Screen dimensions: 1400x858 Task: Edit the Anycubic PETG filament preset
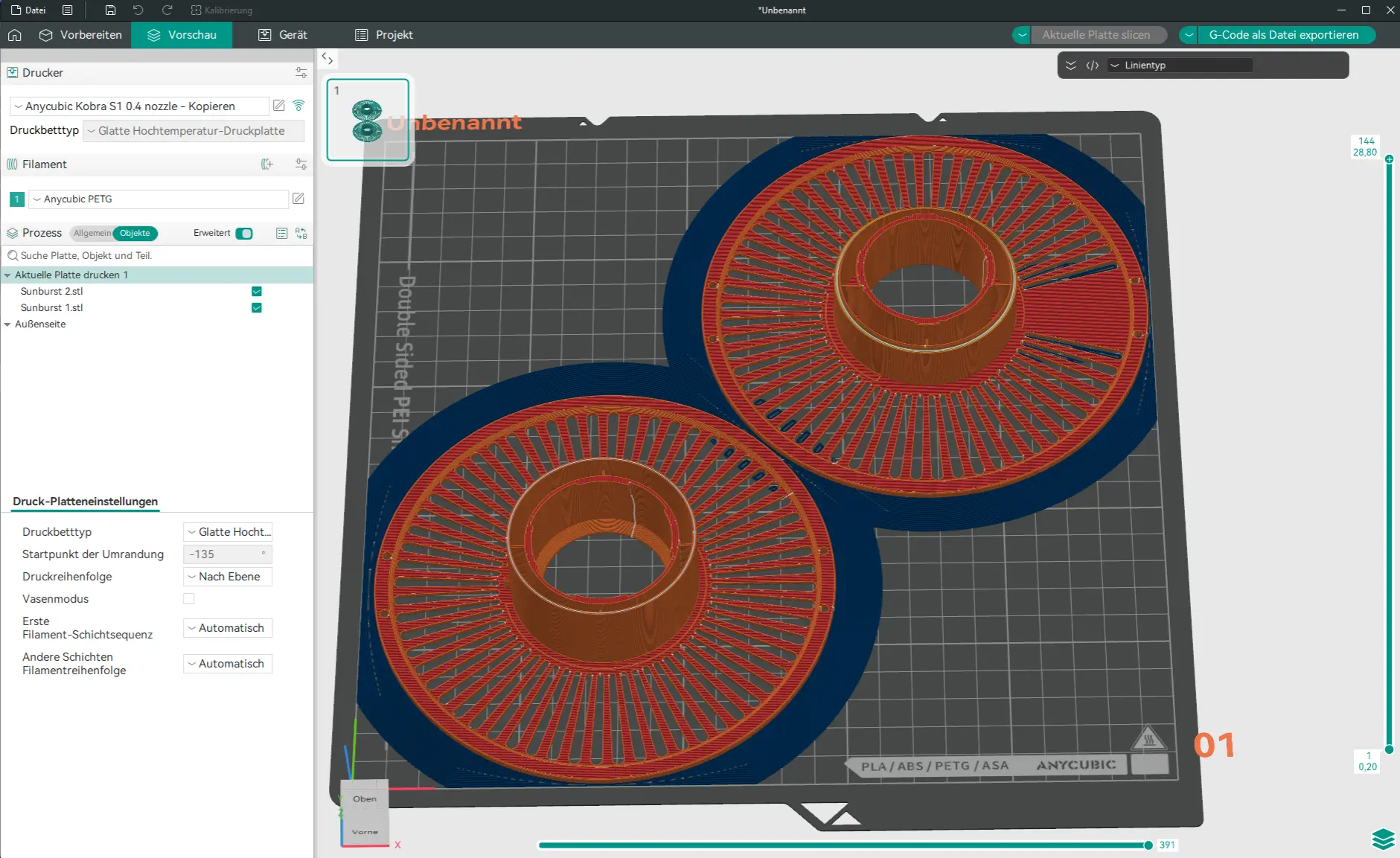pyautogui.click(x=298, y=199)
